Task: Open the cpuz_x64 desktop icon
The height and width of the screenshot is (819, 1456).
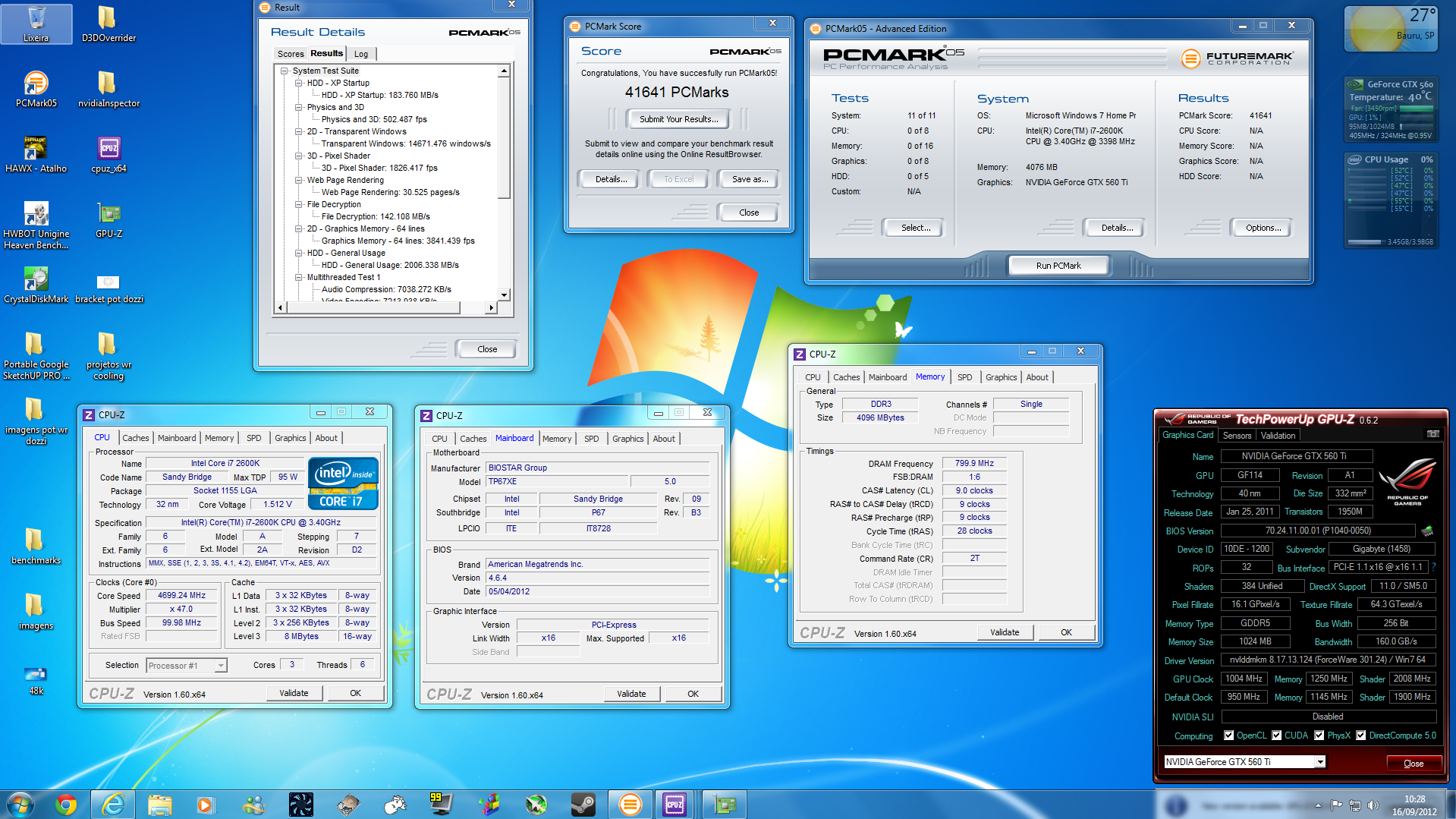Action: [x=108, y=154]
